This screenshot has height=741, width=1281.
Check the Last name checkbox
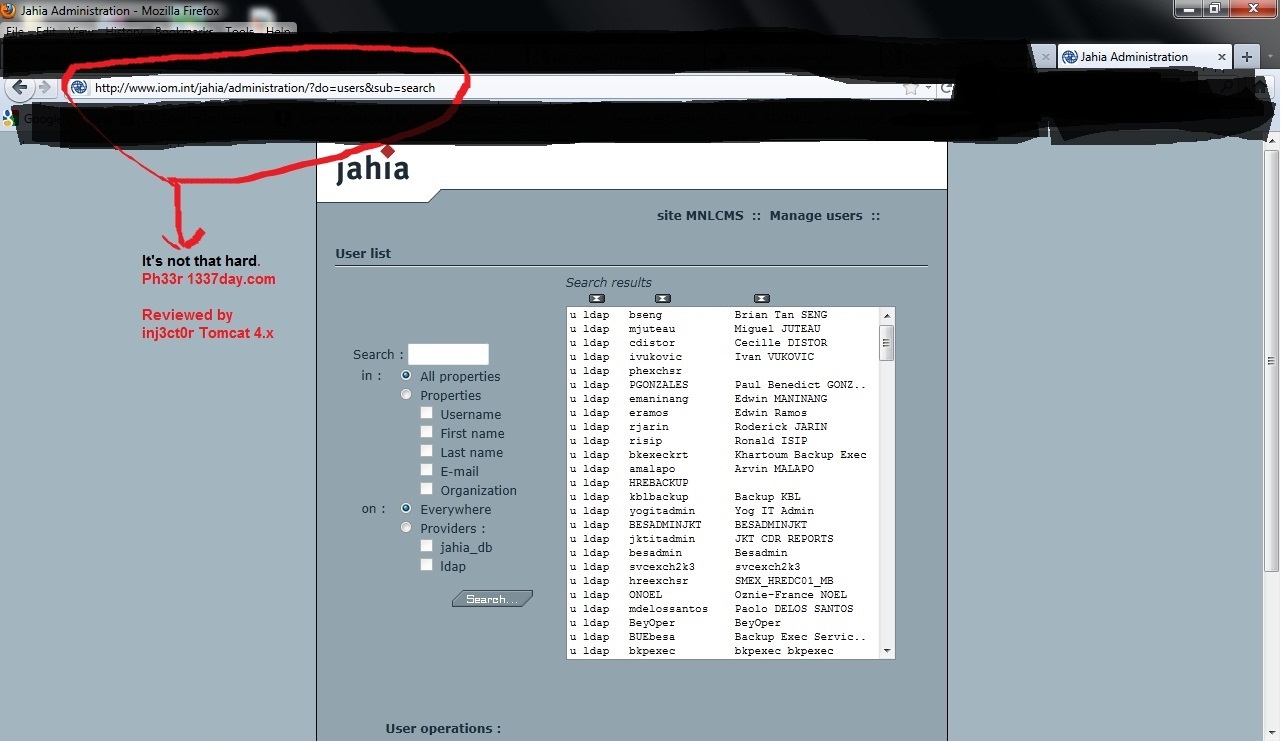click(x=427, y=451)
